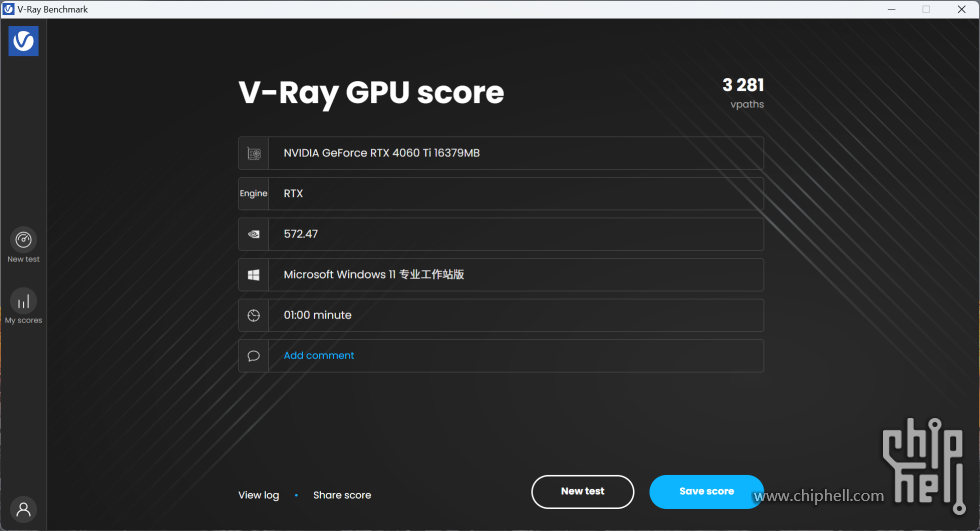
Task: Click the Engine label box
Action: 254,194
